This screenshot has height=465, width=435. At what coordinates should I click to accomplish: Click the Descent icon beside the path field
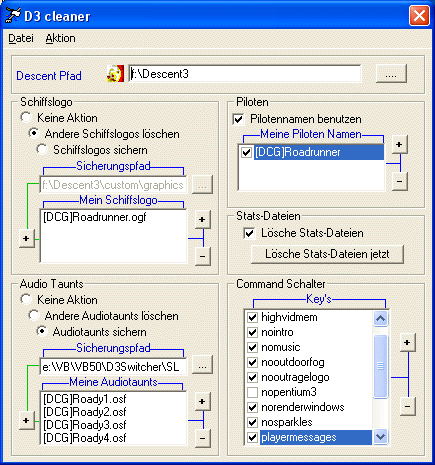[x=115, y=73]
